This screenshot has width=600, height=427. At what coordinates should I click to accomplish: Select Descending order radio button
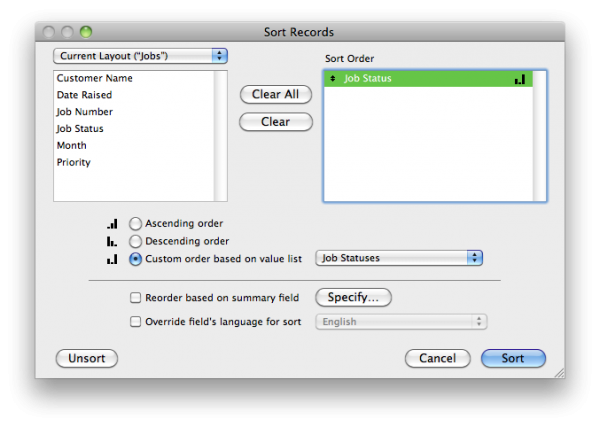click(x=135, y=241)
